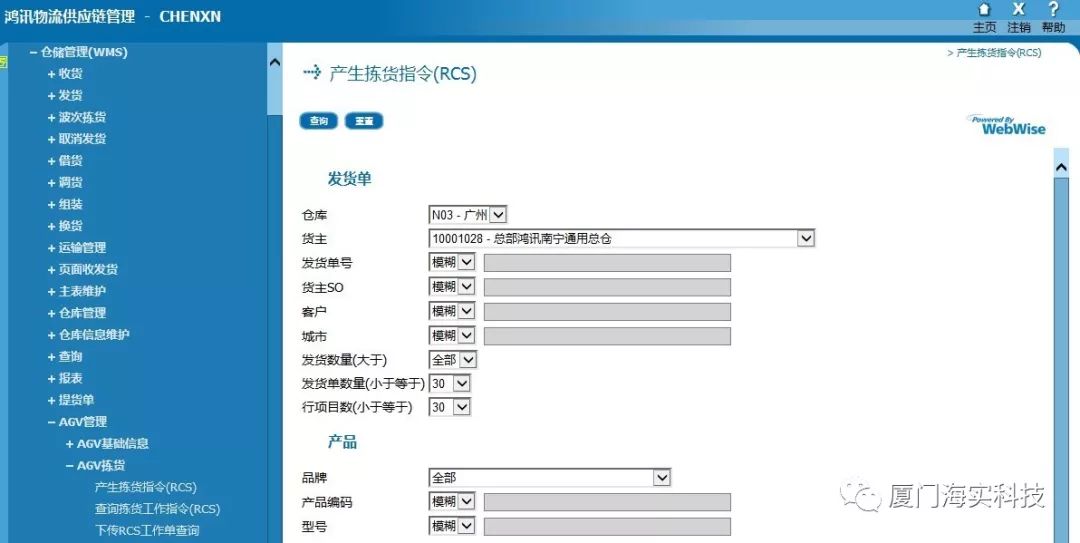The height and width of the screenshot is (543, 1080).
Task: Click the 发货单号 text input field
Action: click(x=607, y=263)
